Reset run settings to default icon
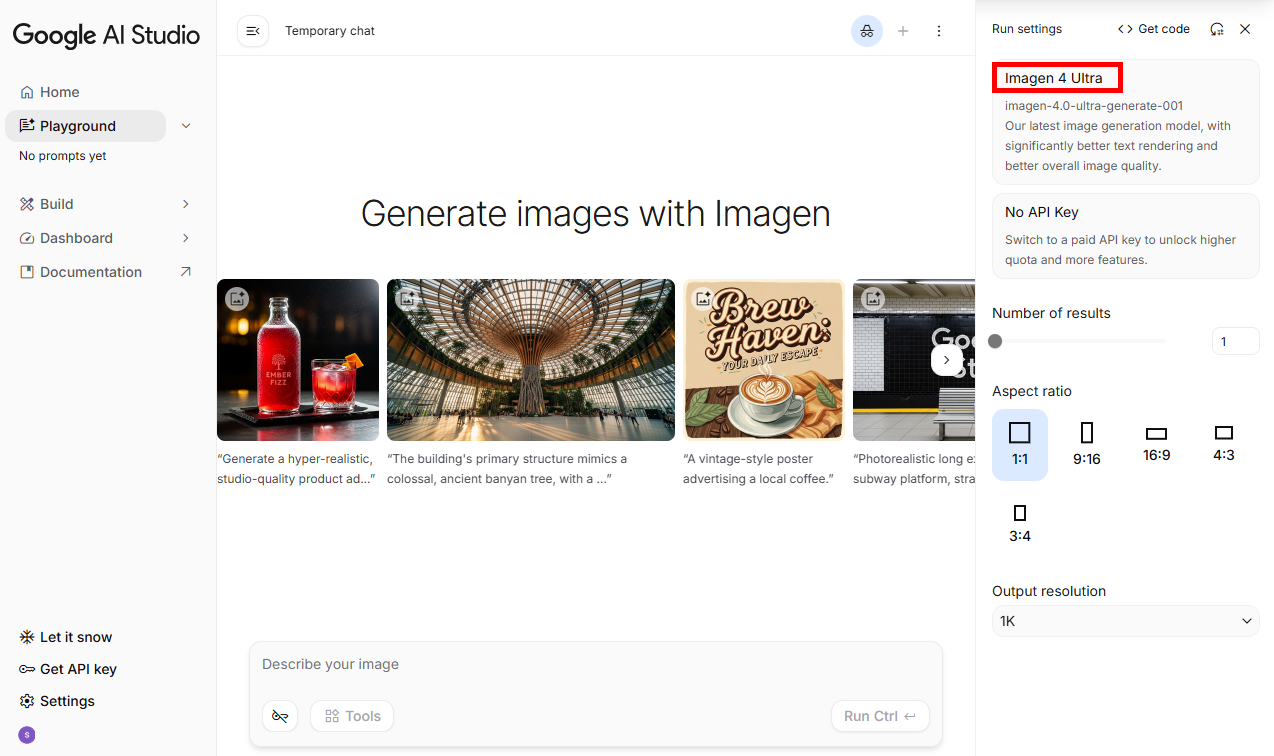The width and height of the screenshot is (1274, 756). [1217, 29]
